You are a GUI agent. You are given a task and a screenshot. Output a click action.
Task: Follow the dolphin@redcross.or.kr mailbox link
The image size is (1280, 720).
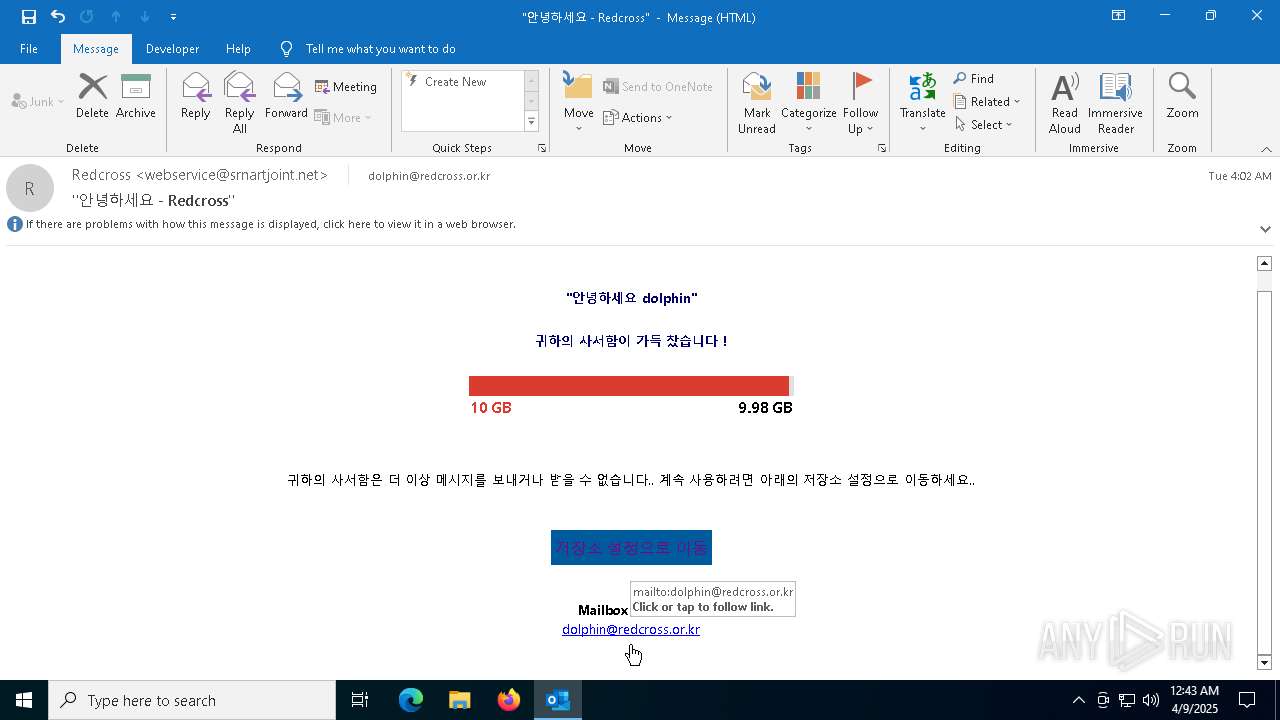coord(631,629)
